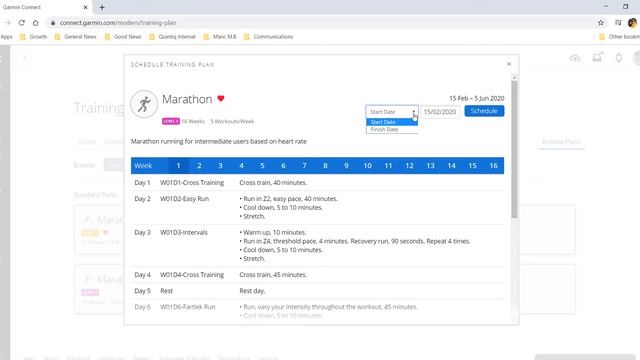Click the reading list icon

click(618, 23)
